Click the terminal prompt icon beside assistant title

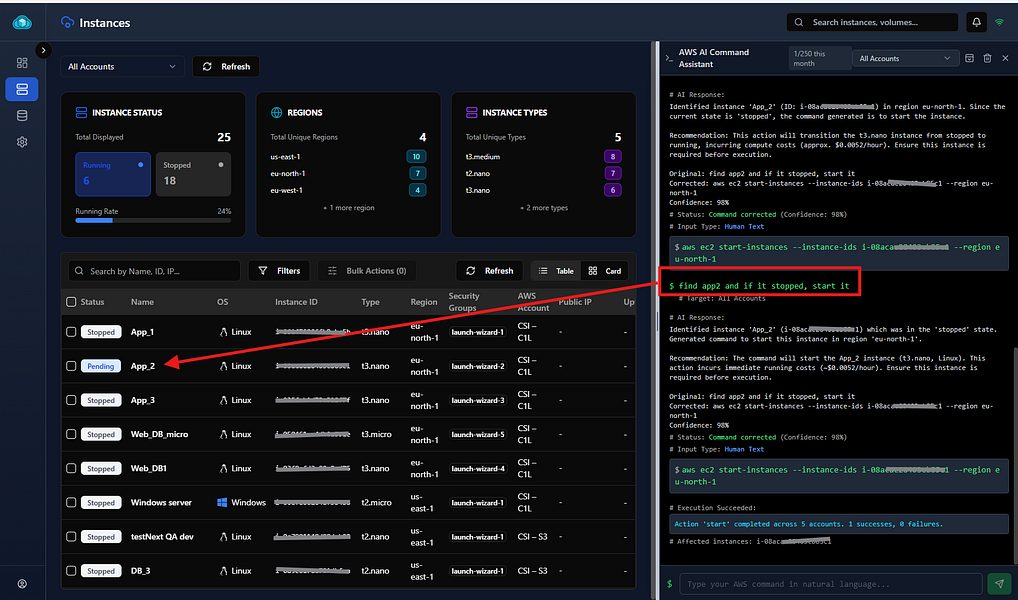[x=669, y=58]
